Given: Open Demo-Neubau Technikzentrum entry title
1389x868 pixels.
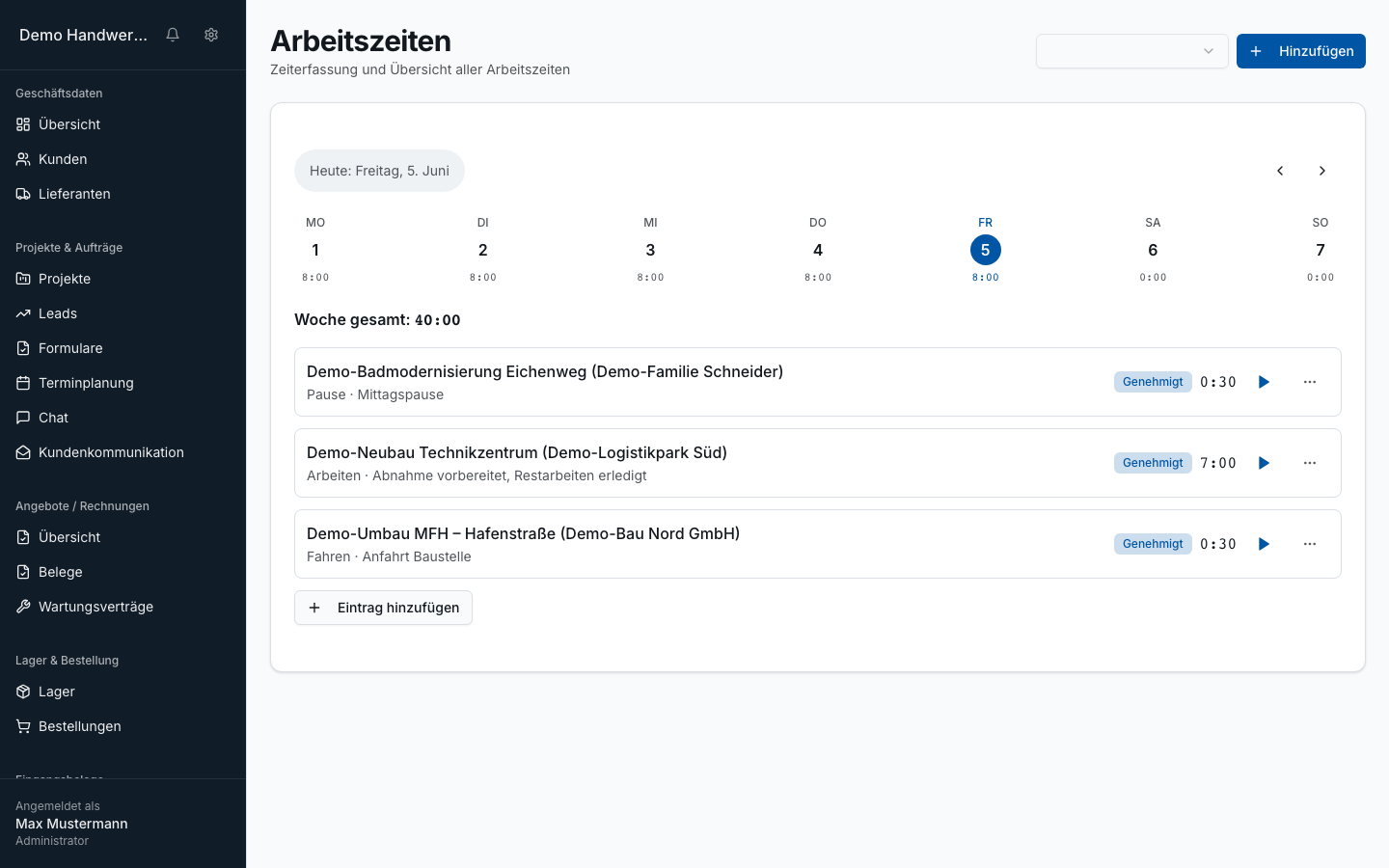Looking at the screenshot, I should point(517,452).
